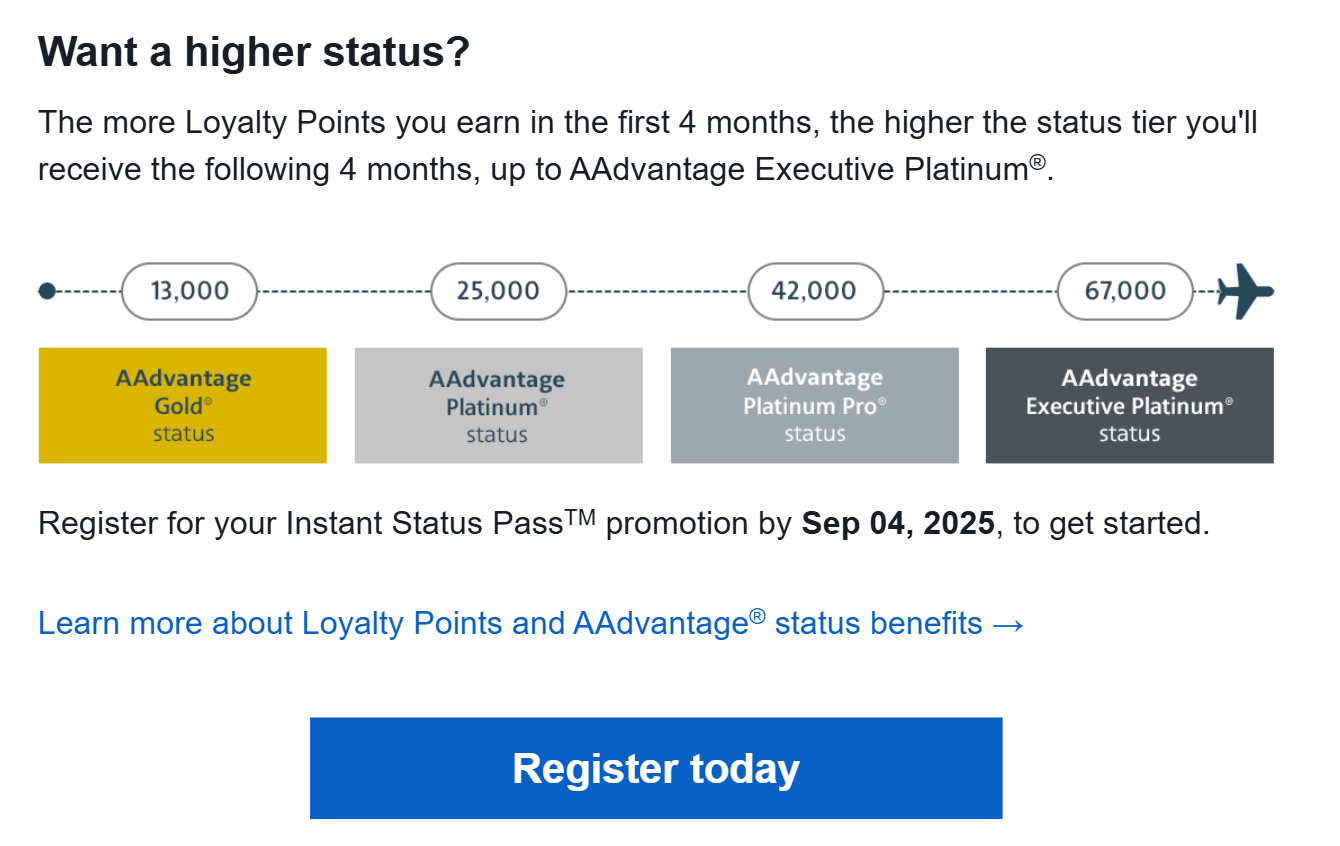Click the dashed line between 42,000 and 67,000
The width and height of the screenshot is (1340, 846).
point(970,291)
